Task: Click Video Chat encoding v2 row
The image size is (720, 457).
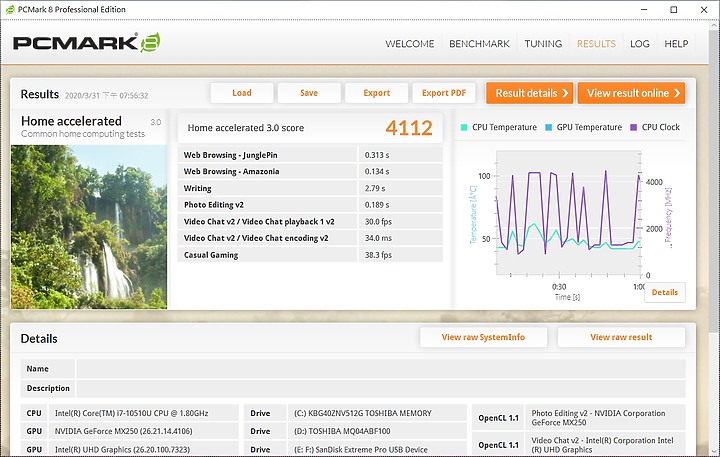Action: [x=310, y=238]
